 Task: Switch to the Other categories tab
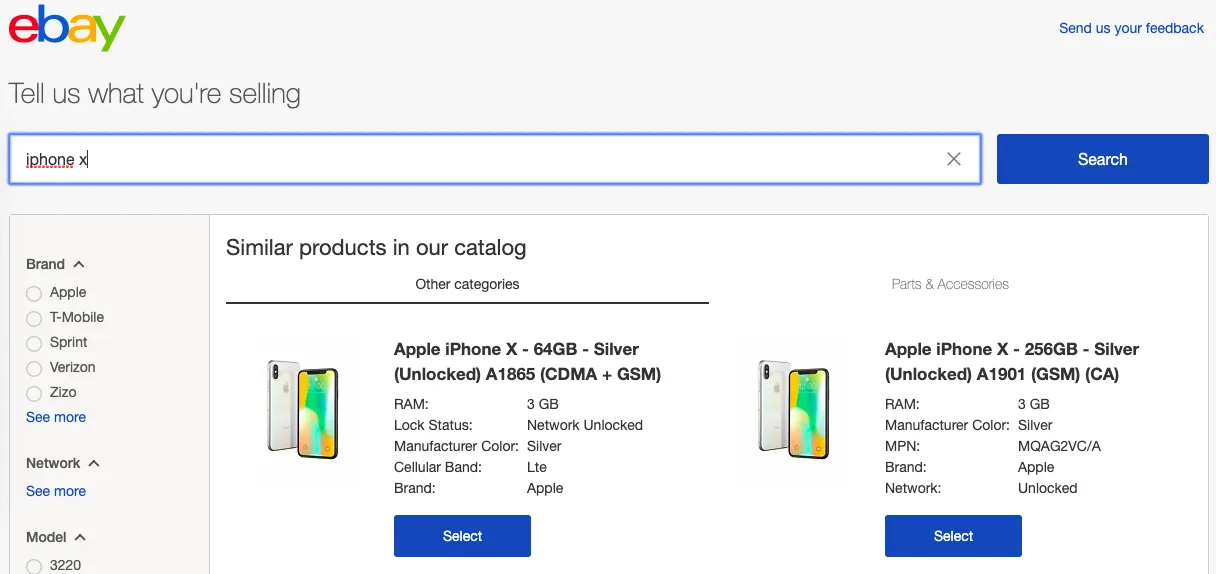[467, 284]
